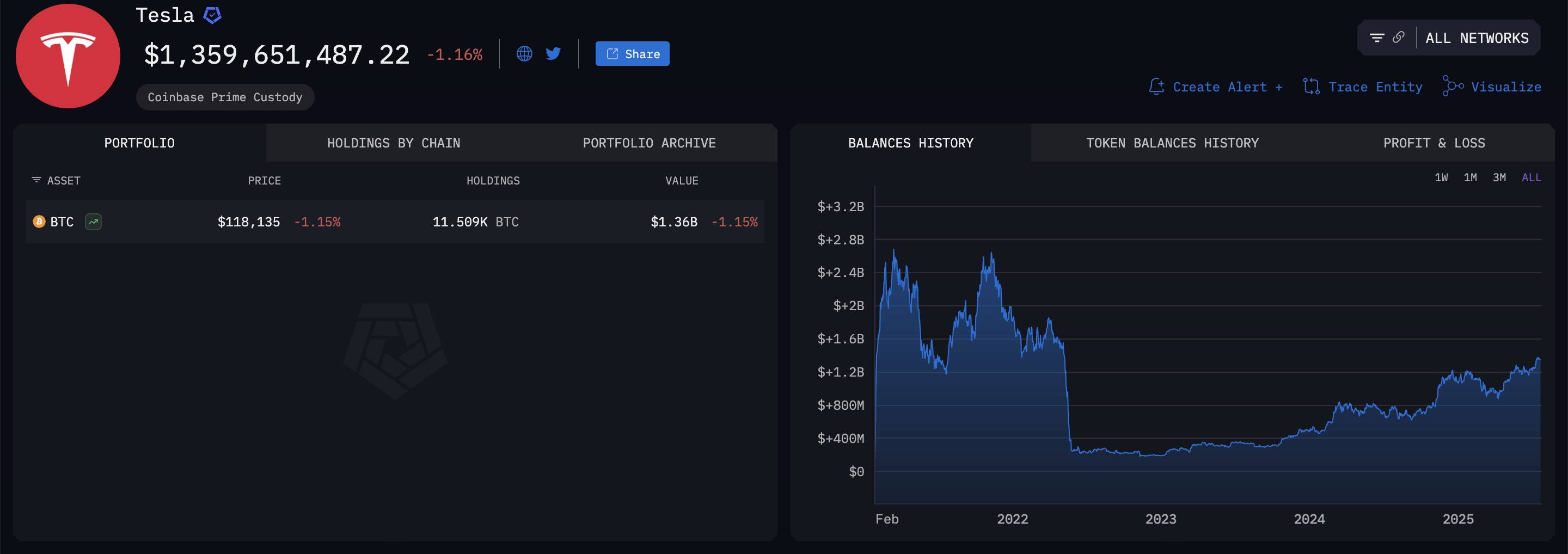Switch to Token Balances History tab
This screenshot has height=554, width=1568.
(1172, 143)
